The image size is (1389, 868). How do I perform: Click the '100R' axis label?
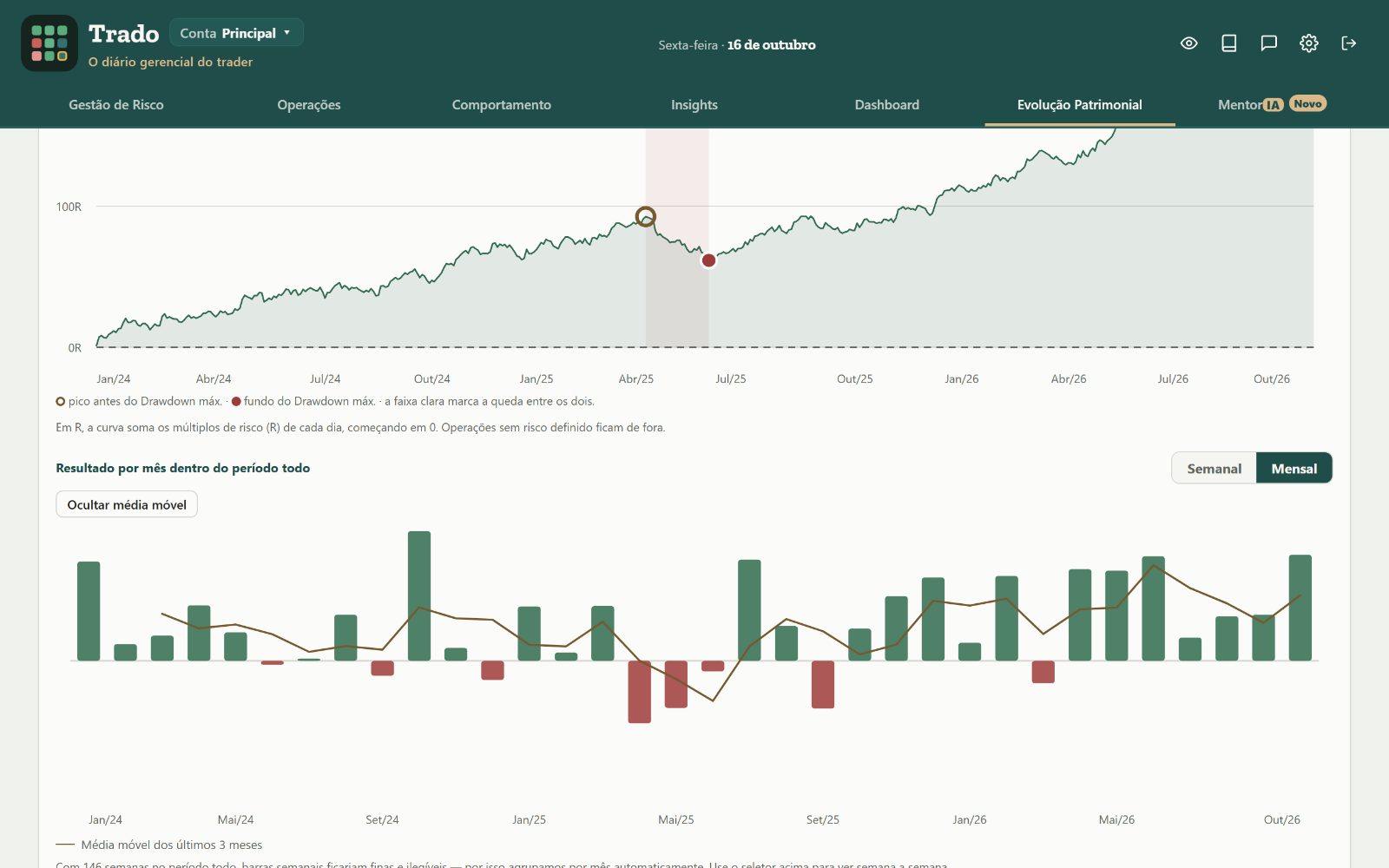pyautogui.click(x=69, y=207)
